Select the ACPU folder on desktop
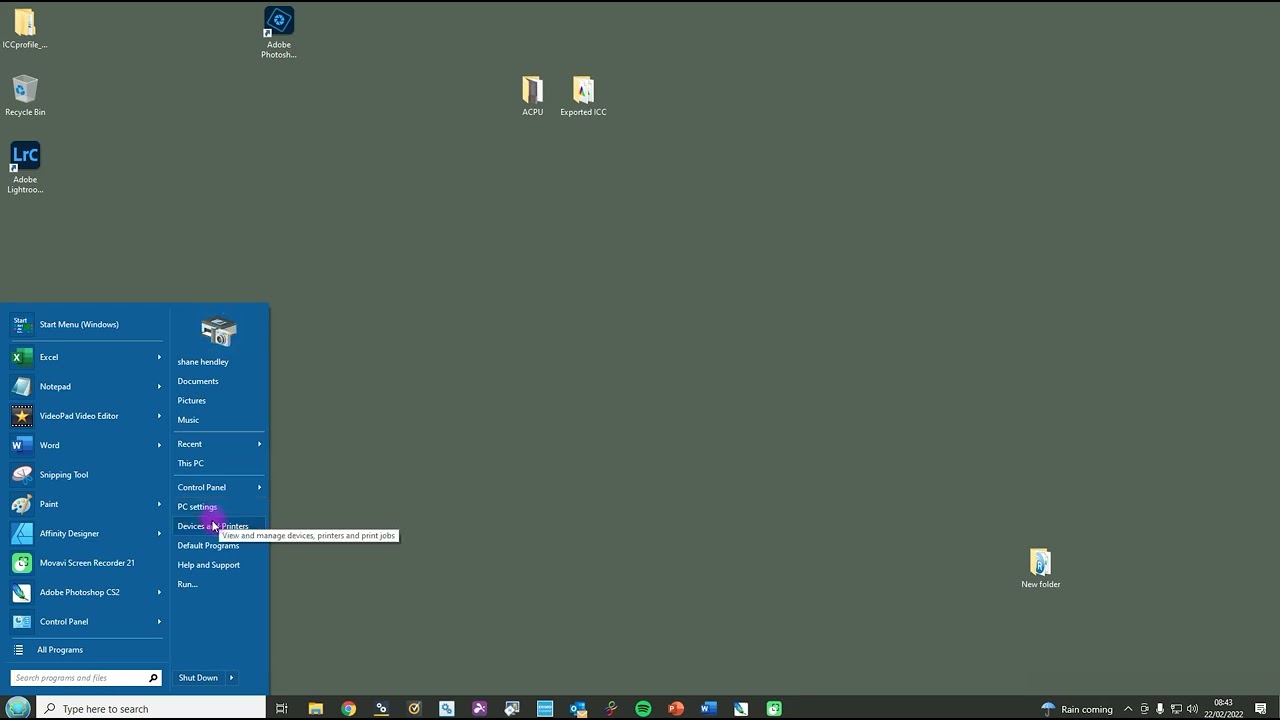The width and height of the screenshot is (1280, 720). 532,96
